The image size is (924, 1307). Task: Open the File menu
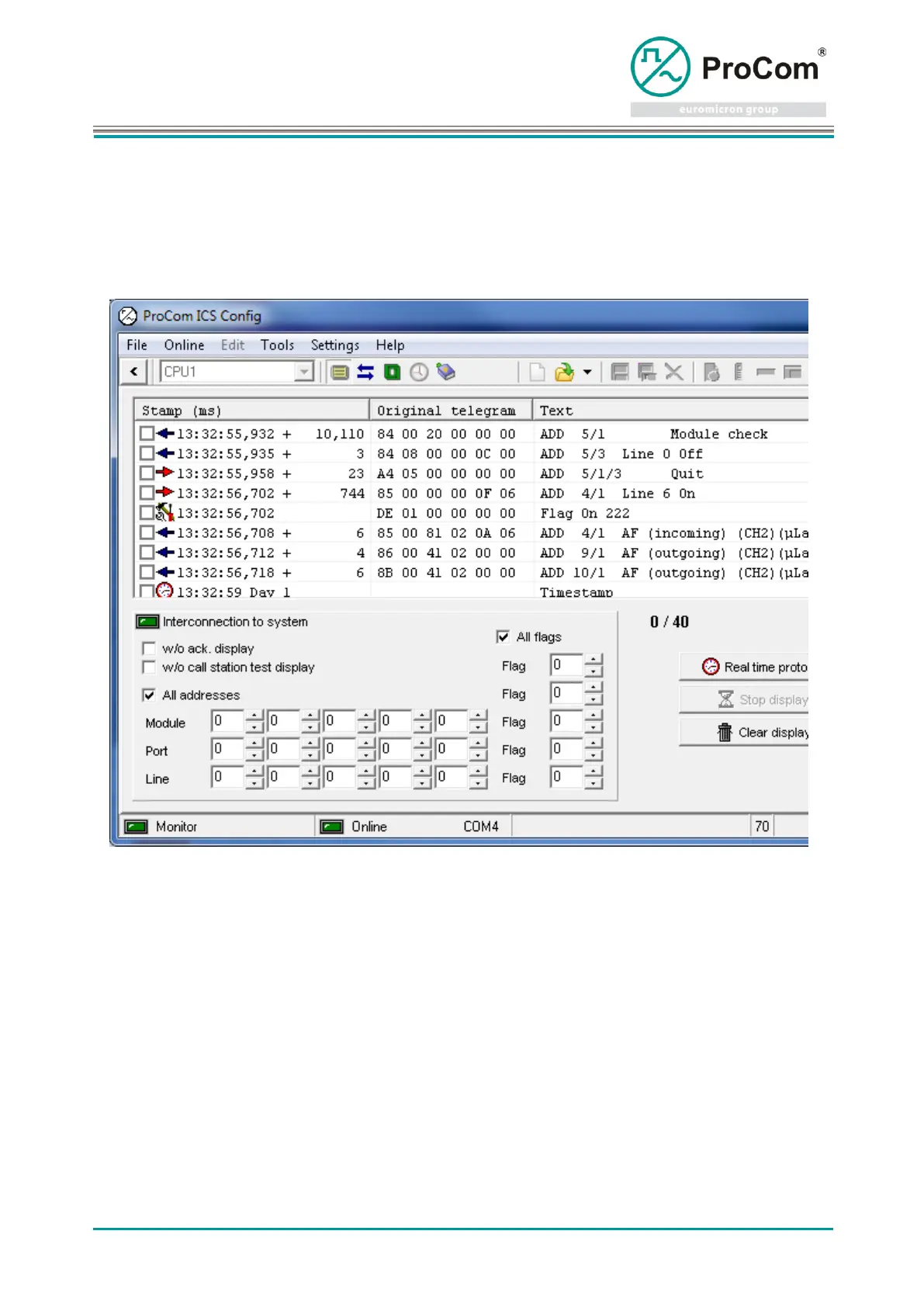[137, 345]
